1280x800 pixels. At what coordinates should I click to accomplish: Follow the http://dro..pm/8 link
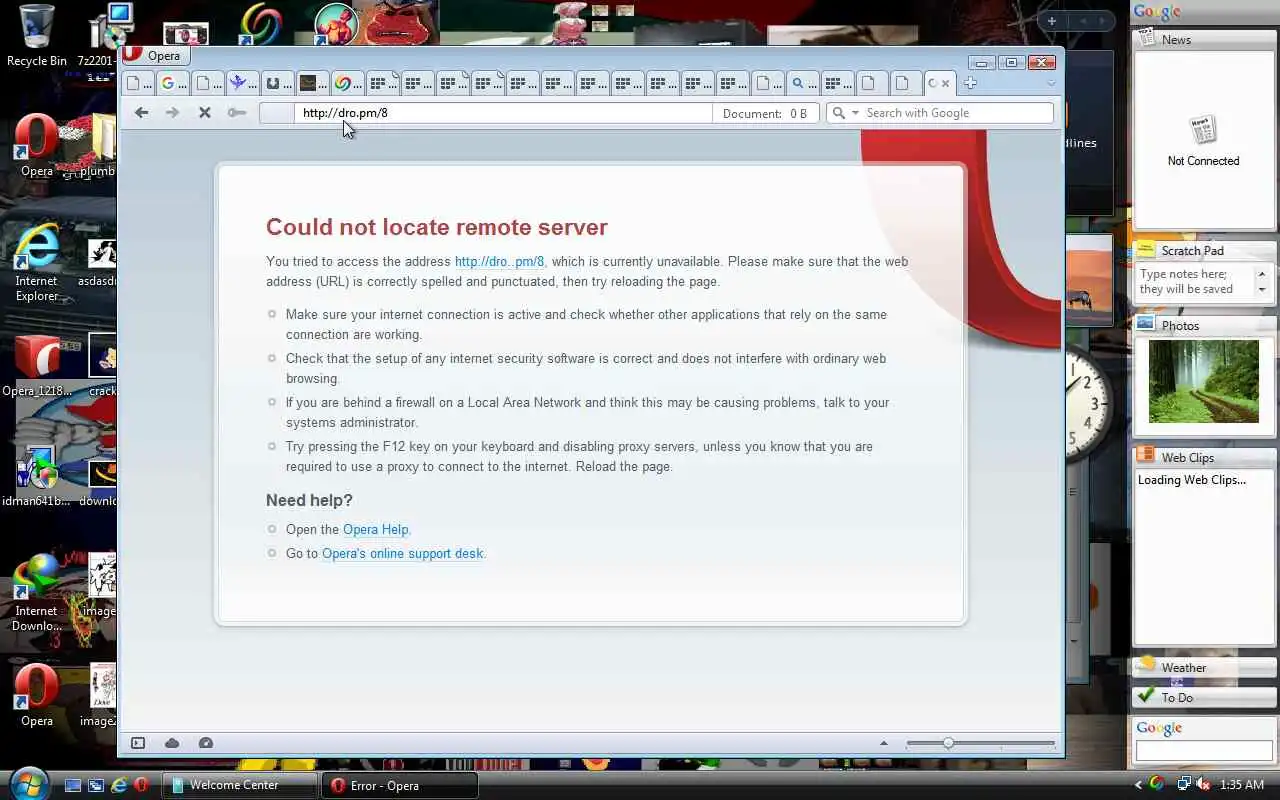pos(499,262)
